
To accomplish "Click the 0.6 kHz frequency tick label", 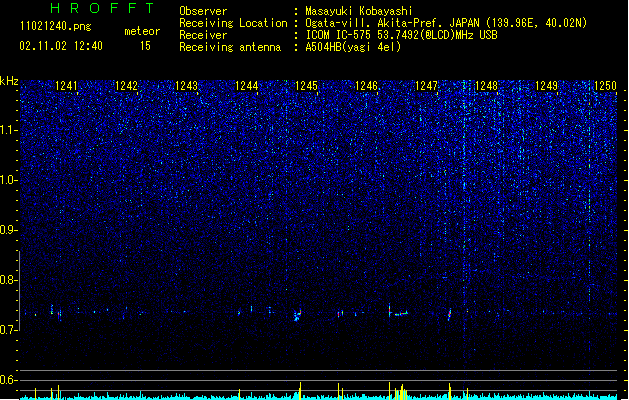I will point(9,380).
